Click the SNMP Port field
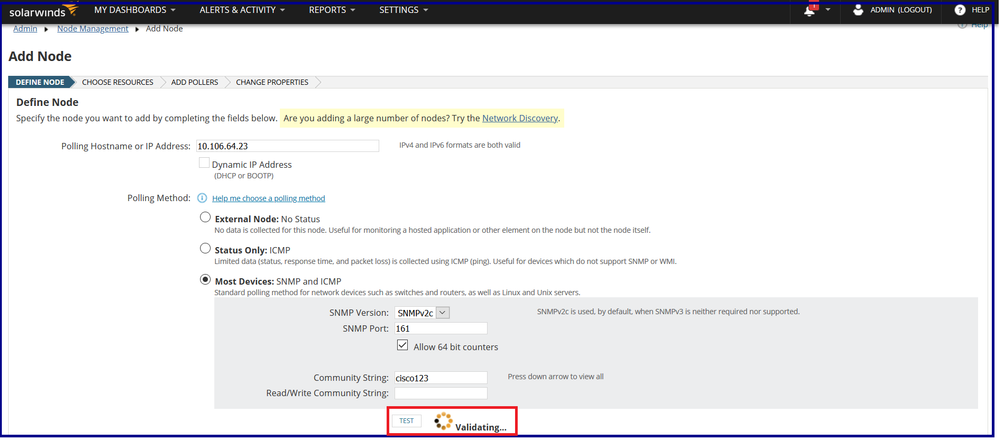 441,328
